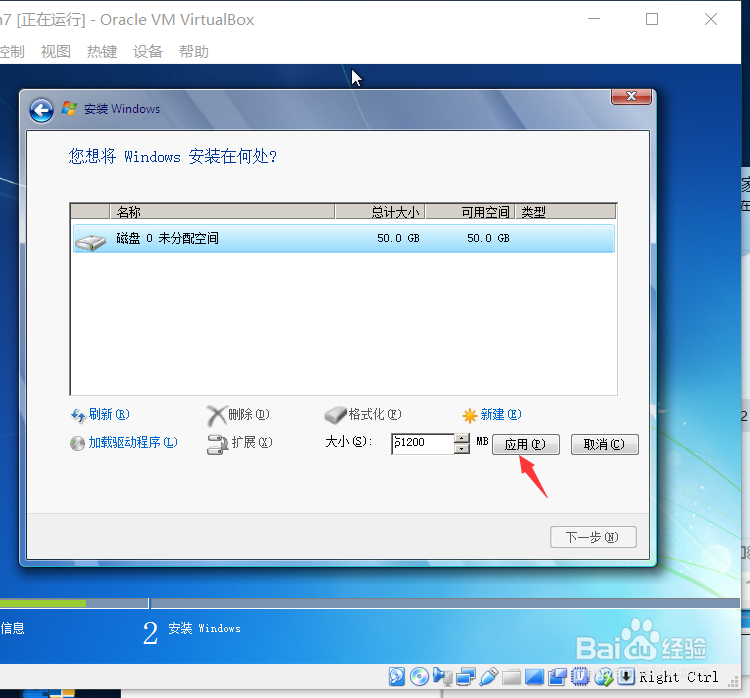Select 磁盘 0 未分配空间 row
Viewport: 750px width, 698px height.
click(x=343, y=238)
